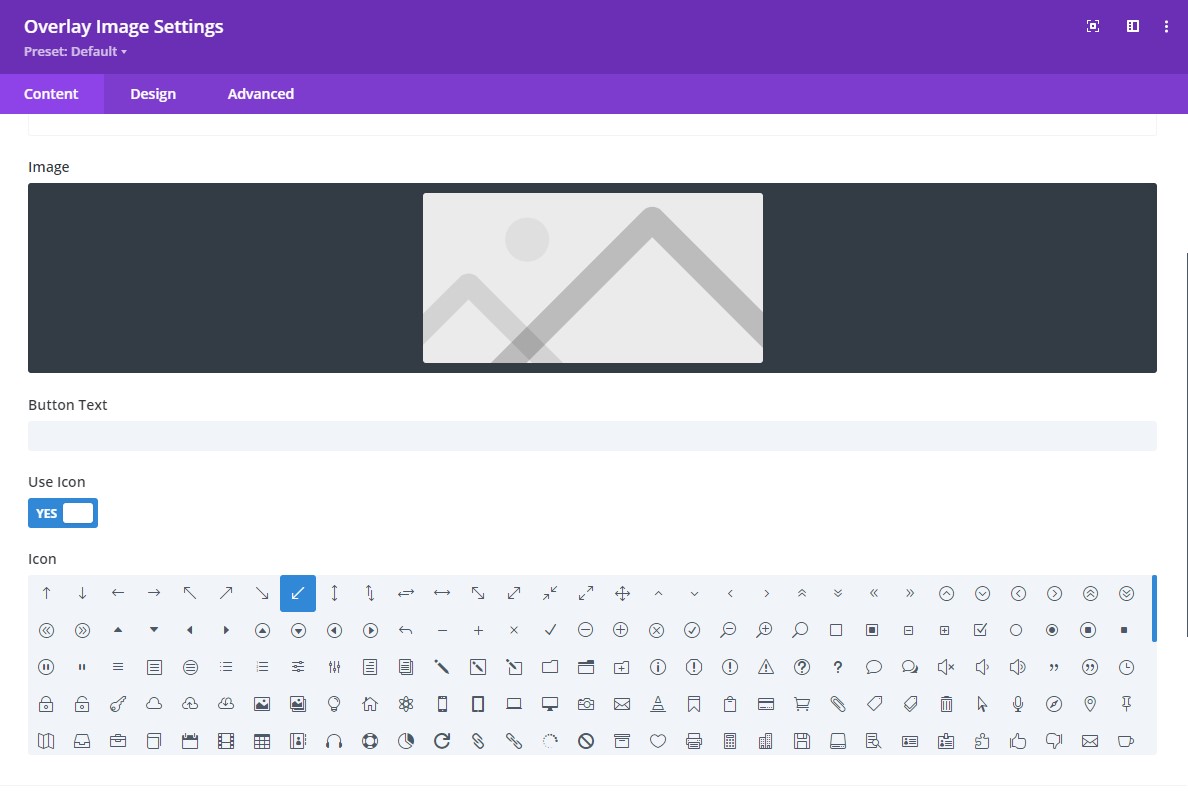The height and width of the screenshot is (796, 1188).
Task: Select the key icon
Action: pyautogui.click(x=118, y=704)
